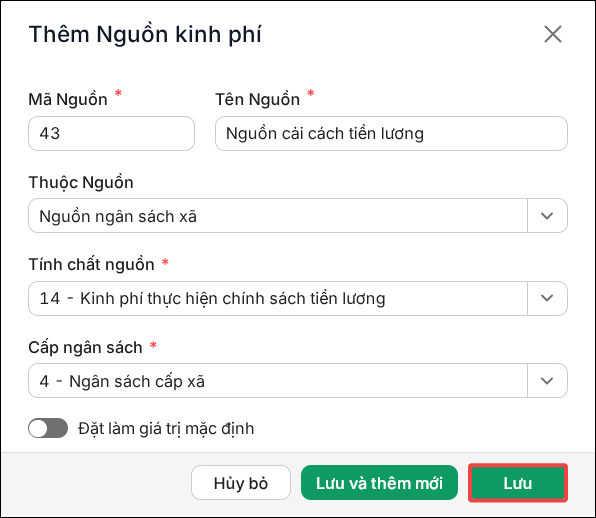596x518 pixels.
Task: Click the Đặt làm giá trị mặc định label
Action: coord(166,429)
